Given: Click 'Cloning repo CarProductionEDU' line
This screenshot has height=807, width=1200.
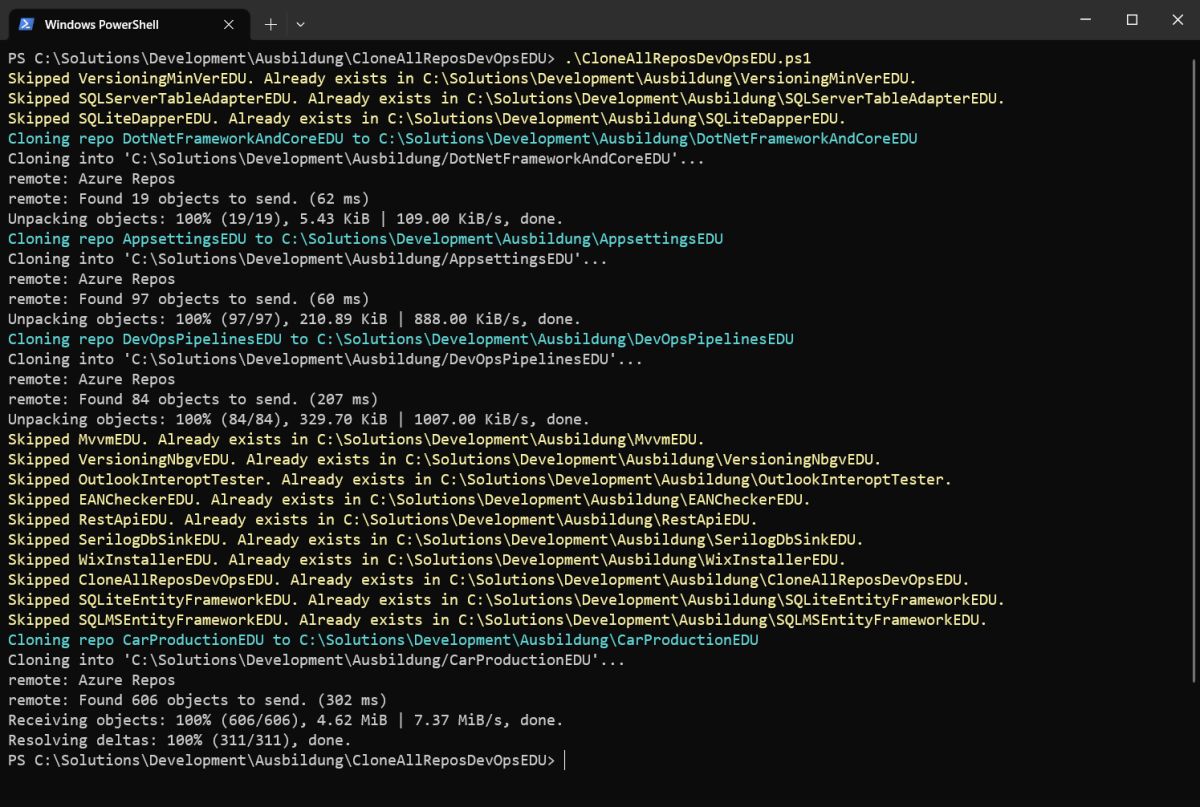Looking at the screenshot, I should tap(383, 638).
